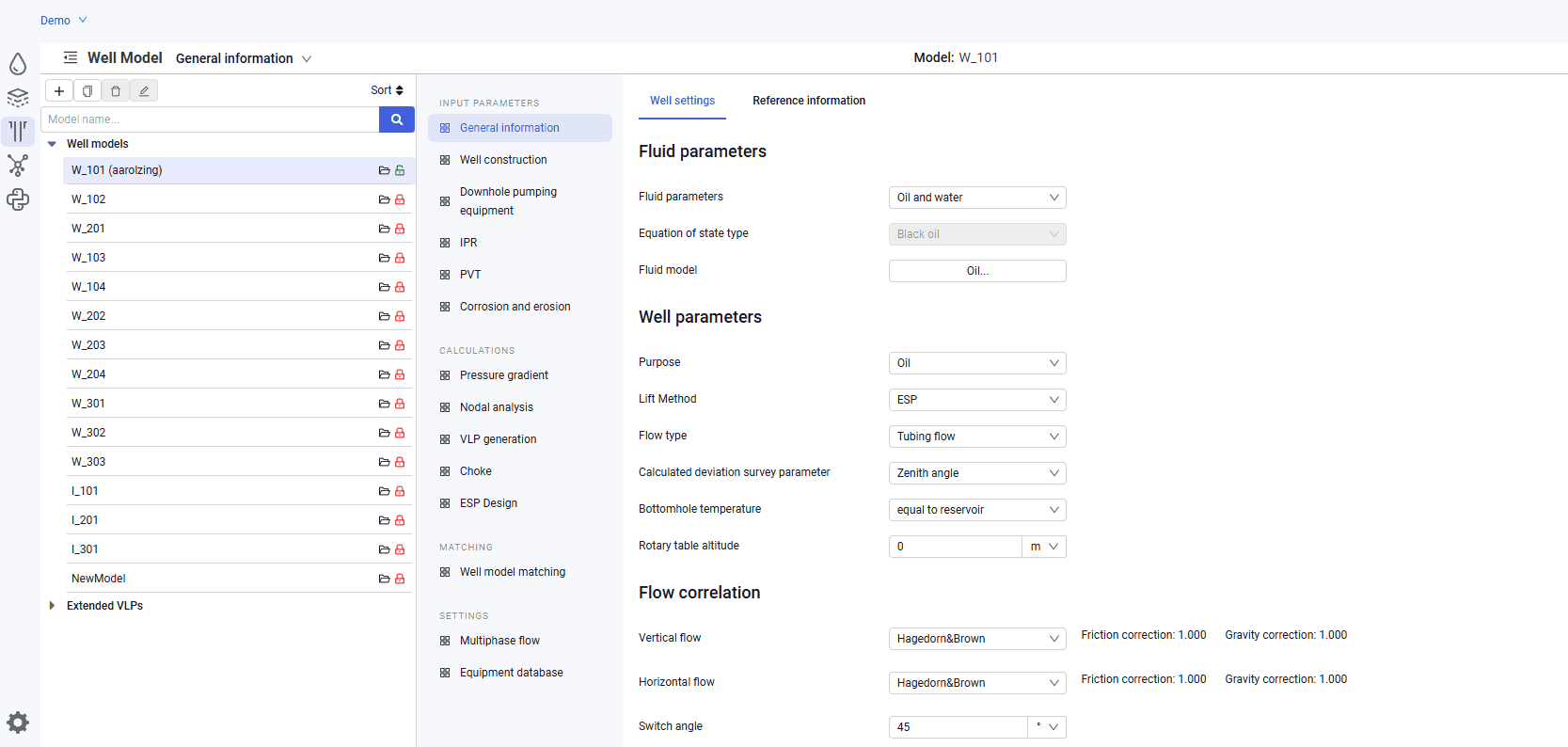Click the Rotary table altitude value field
The width and height of the screenshot is (1568, 747).
click(x=955, y=547)
